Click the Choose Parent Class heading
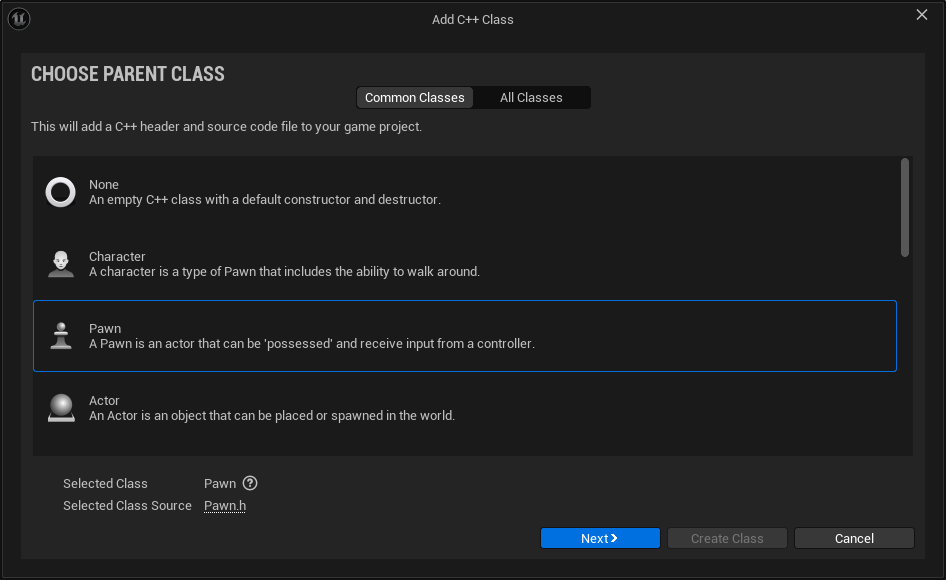946x580 pixels. (x=128, y=75)
